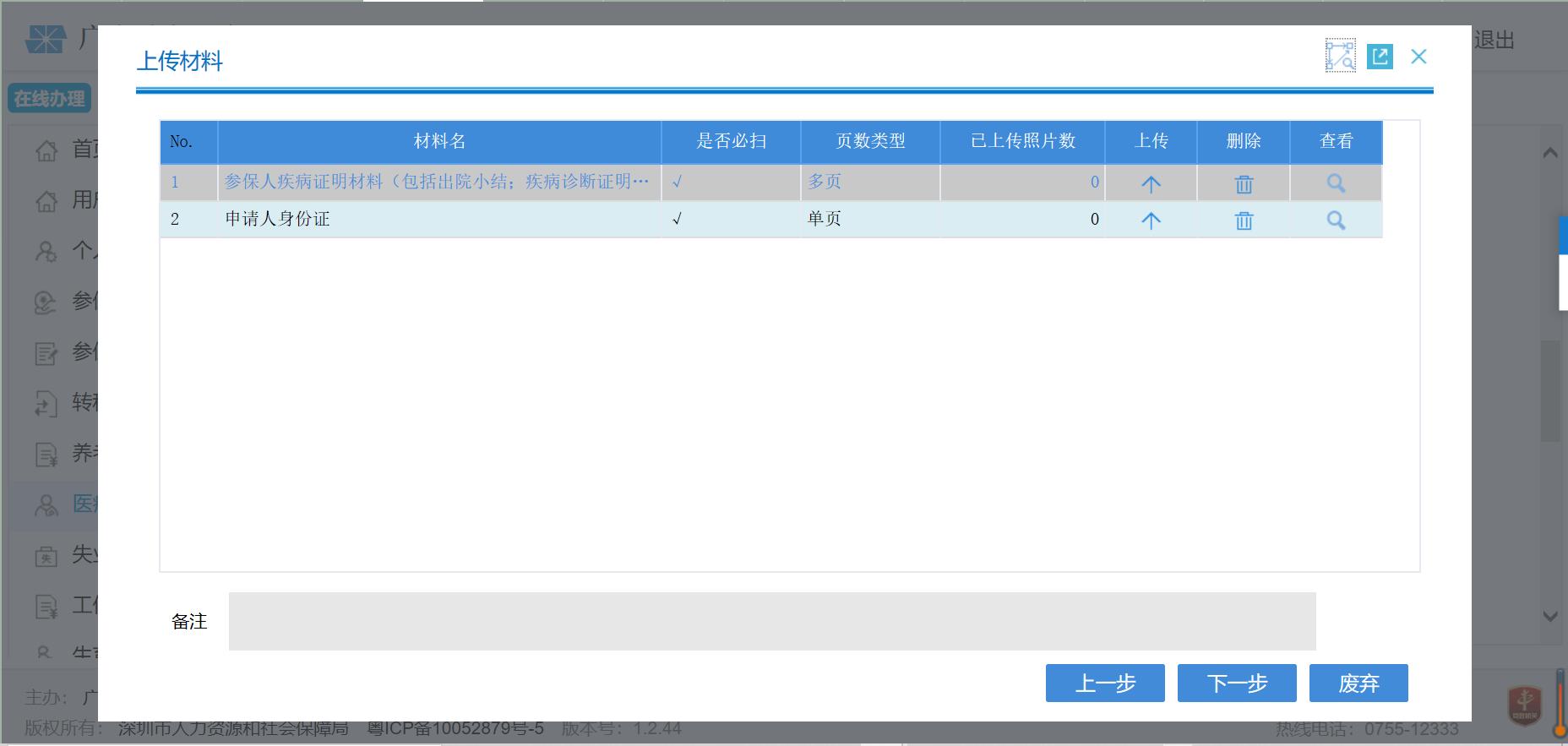Click 多页 page type cell in row 1
The width and height of the screenshot is (1568, 746).
(x=870, y=182)
